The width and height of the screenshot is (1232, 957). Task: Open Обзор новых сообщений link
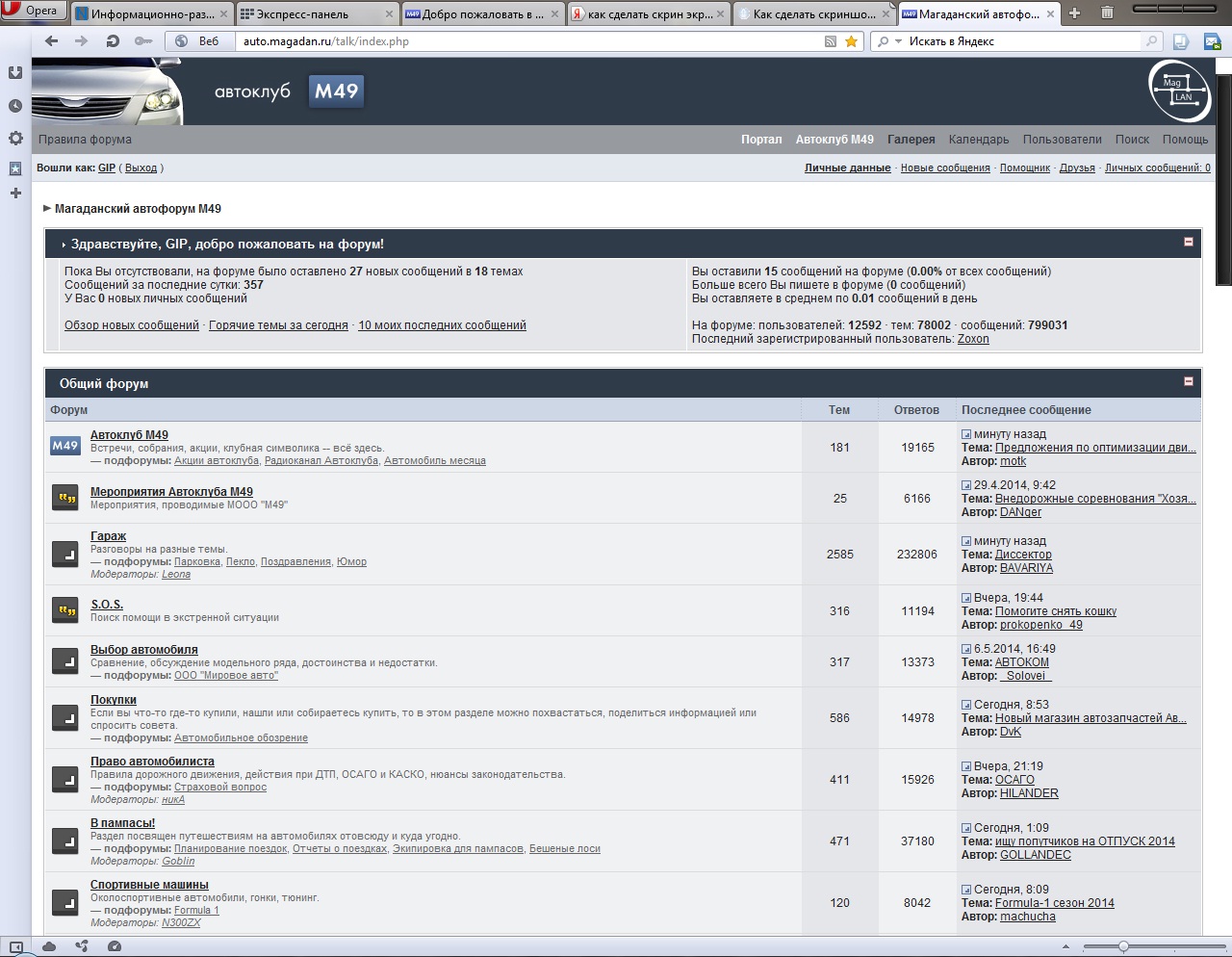point(132,325)
